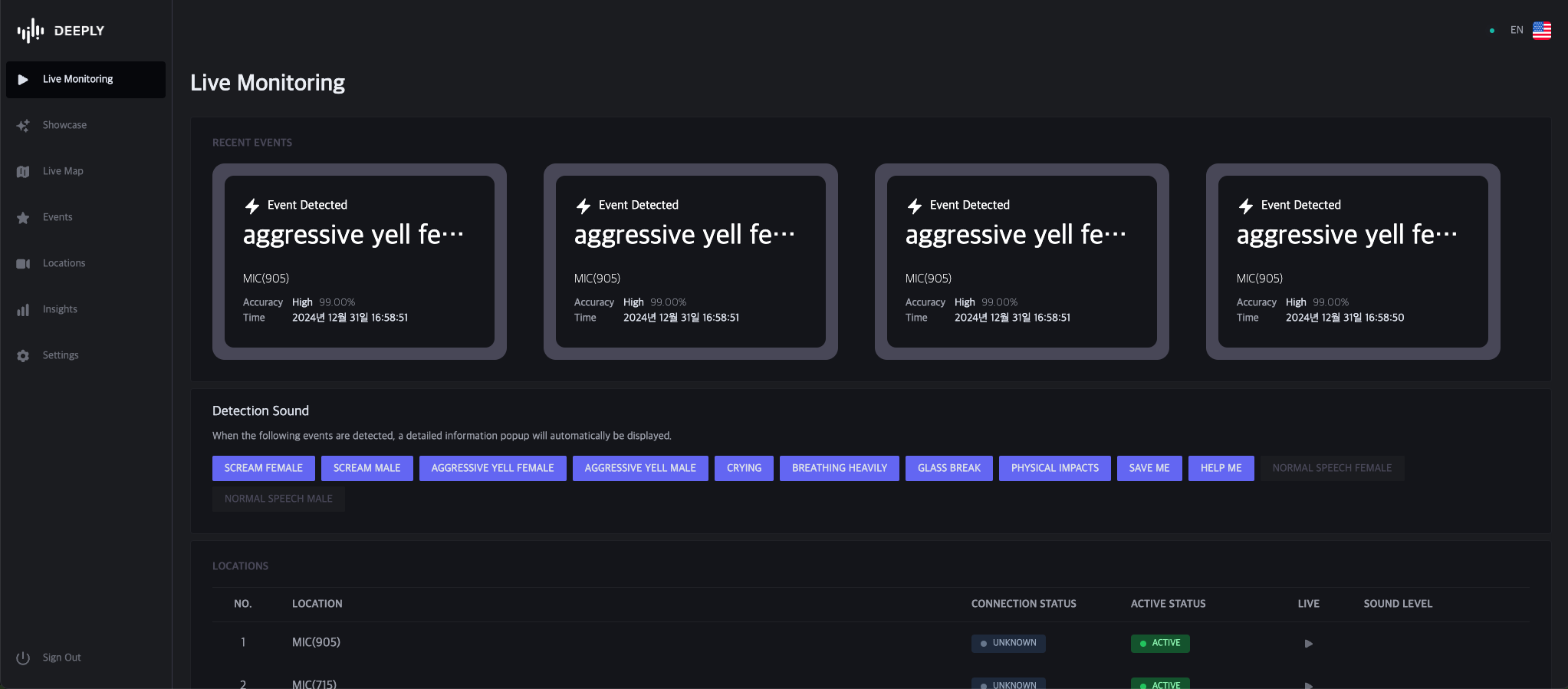The height and width of the screenshot is (689, 1568).
Task: Enable NORMAL SPEECH MALE detection
Action: 278,499
